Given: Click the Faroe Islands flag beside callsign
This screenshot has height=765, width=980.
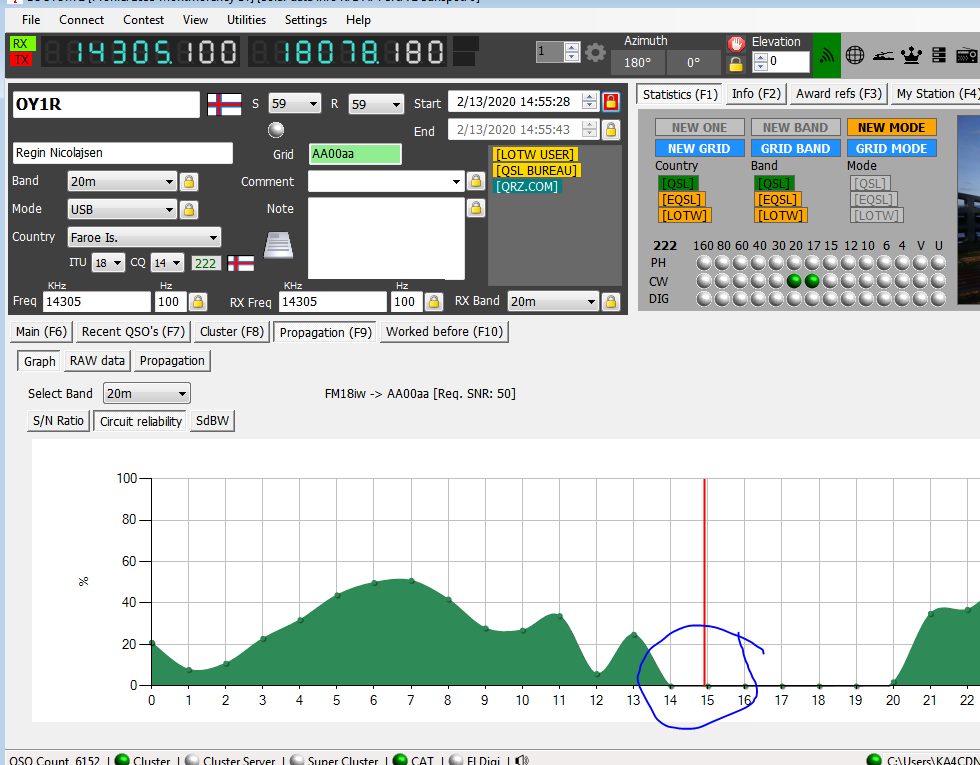Looking at the screenshot, I should coord(224,104).
